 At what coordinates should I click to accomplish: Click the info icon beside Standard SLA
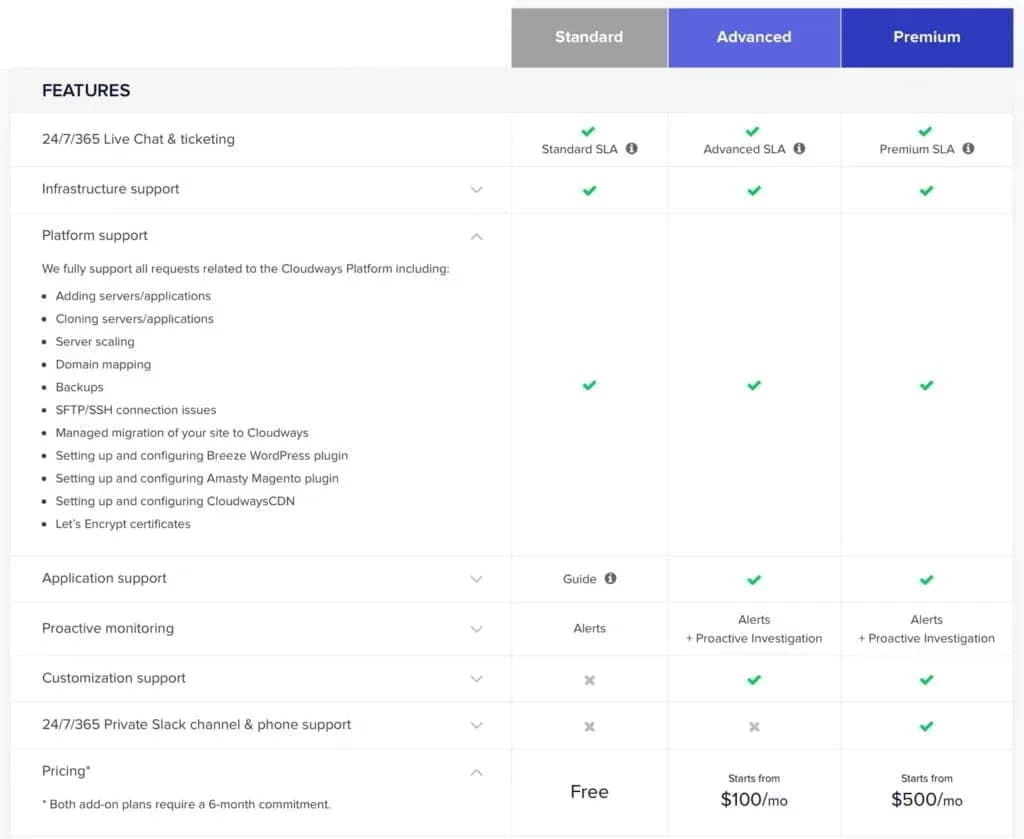coord(631,149)
